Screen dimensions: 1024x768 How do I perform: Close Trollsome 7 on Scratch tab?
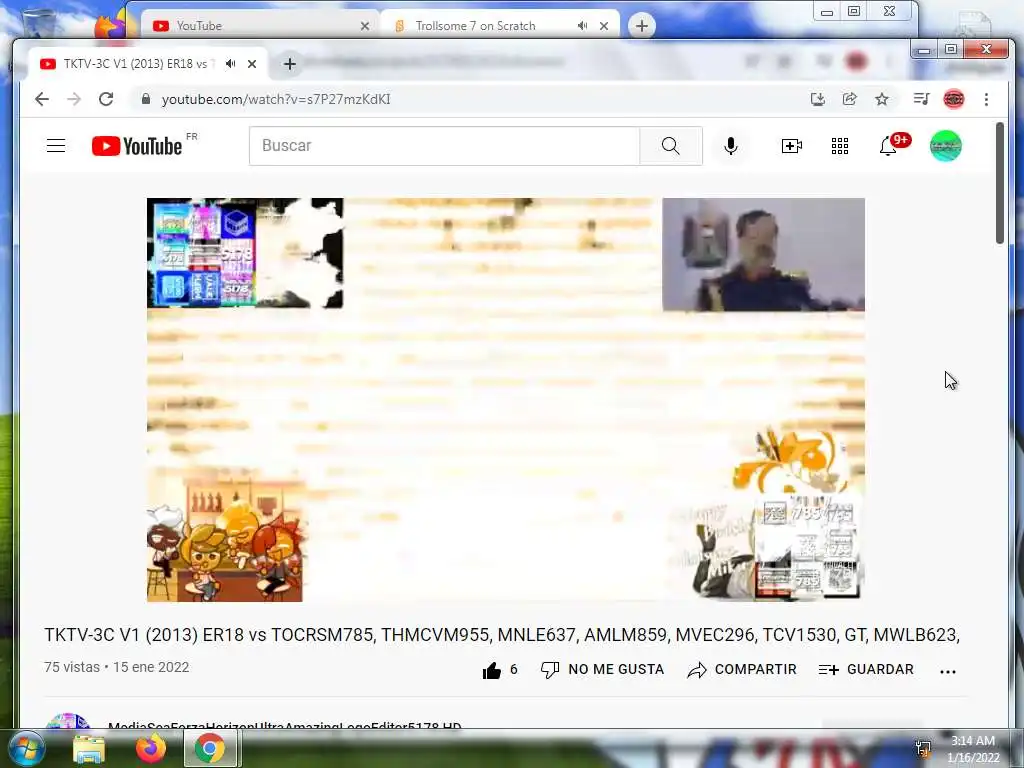coord(604,25)
